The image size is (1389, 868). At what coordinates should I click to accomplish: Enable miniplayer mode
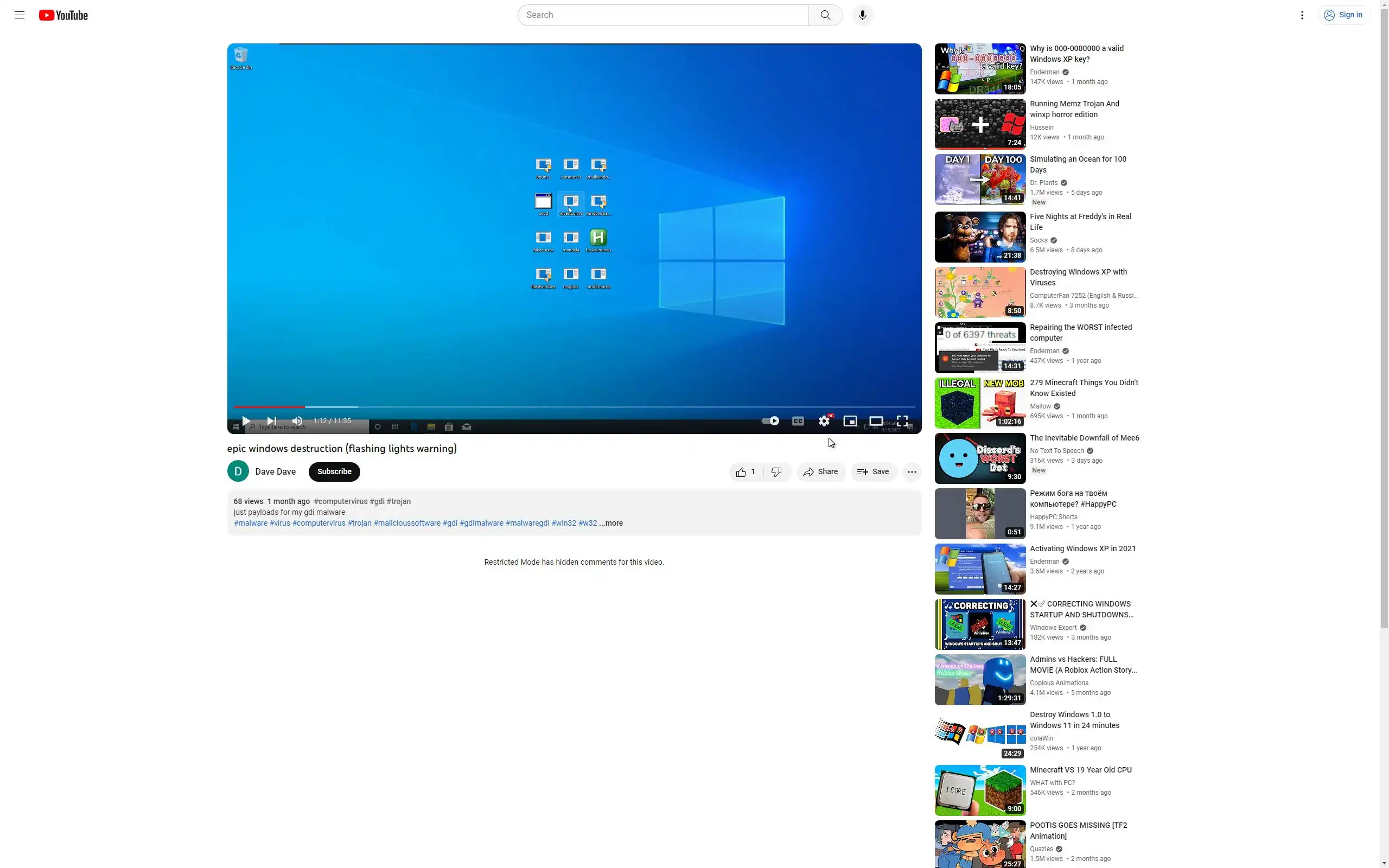point(850,421)
